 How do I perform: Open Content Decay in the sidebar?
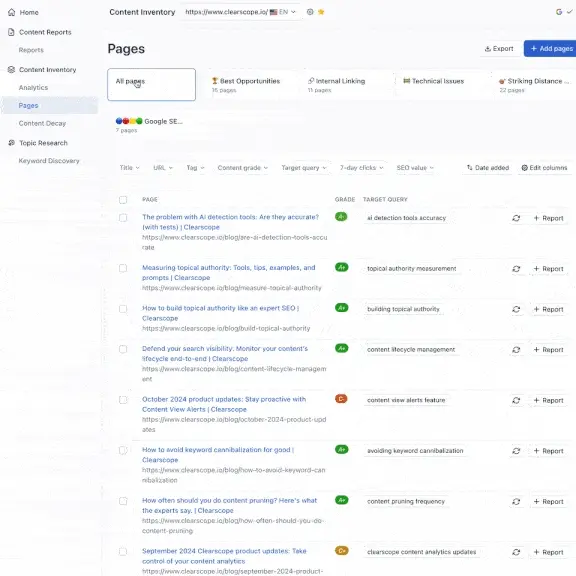point(42,123)
